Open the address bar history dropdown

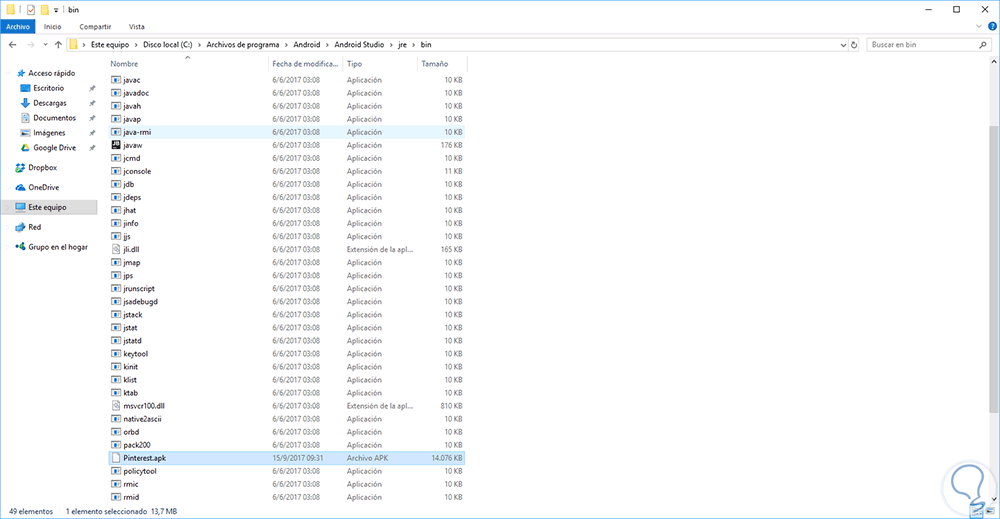[x=843, y=45]
